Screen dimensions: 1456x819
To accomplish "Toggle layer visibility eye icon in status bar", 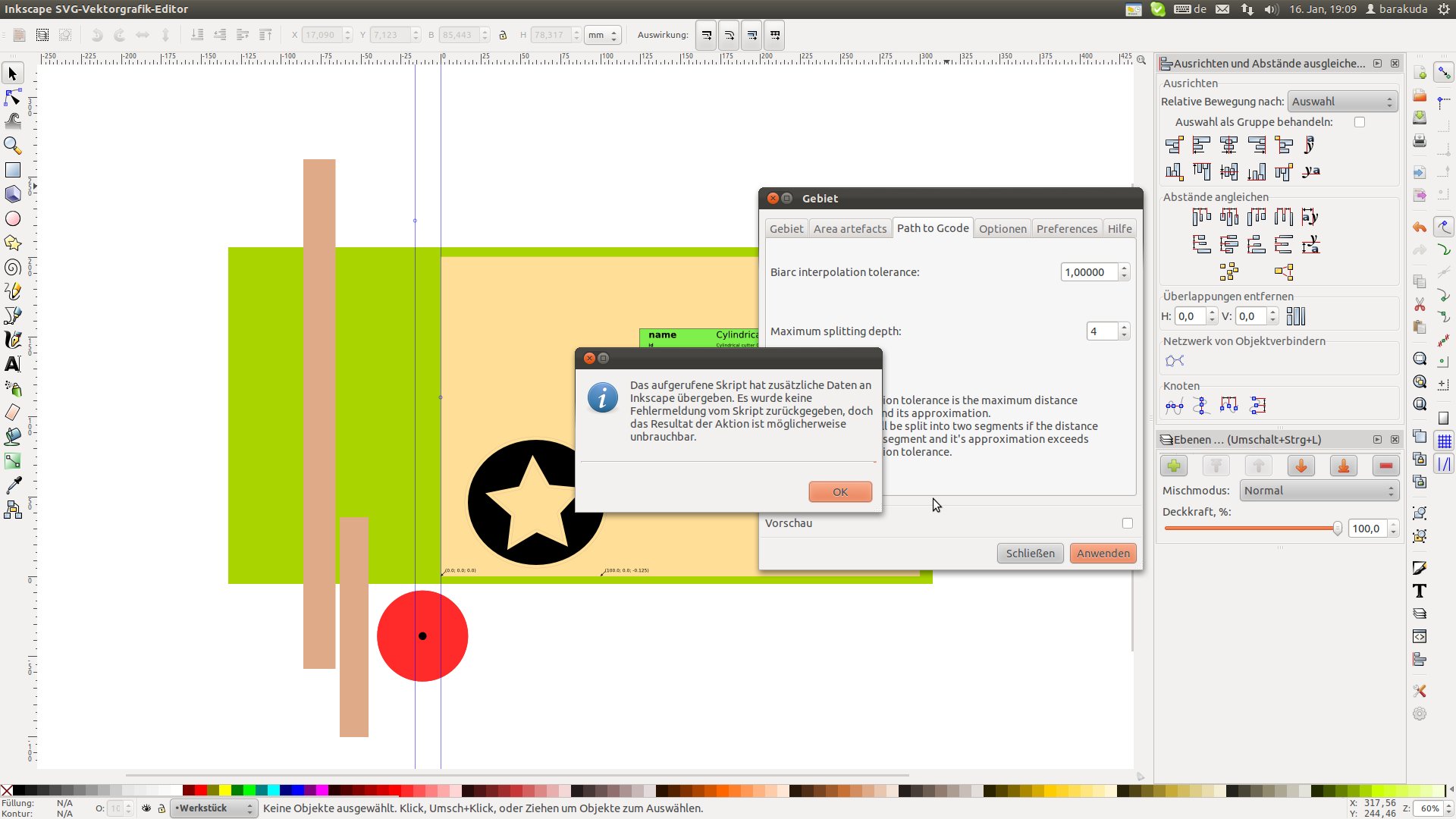I will (146, 808).
